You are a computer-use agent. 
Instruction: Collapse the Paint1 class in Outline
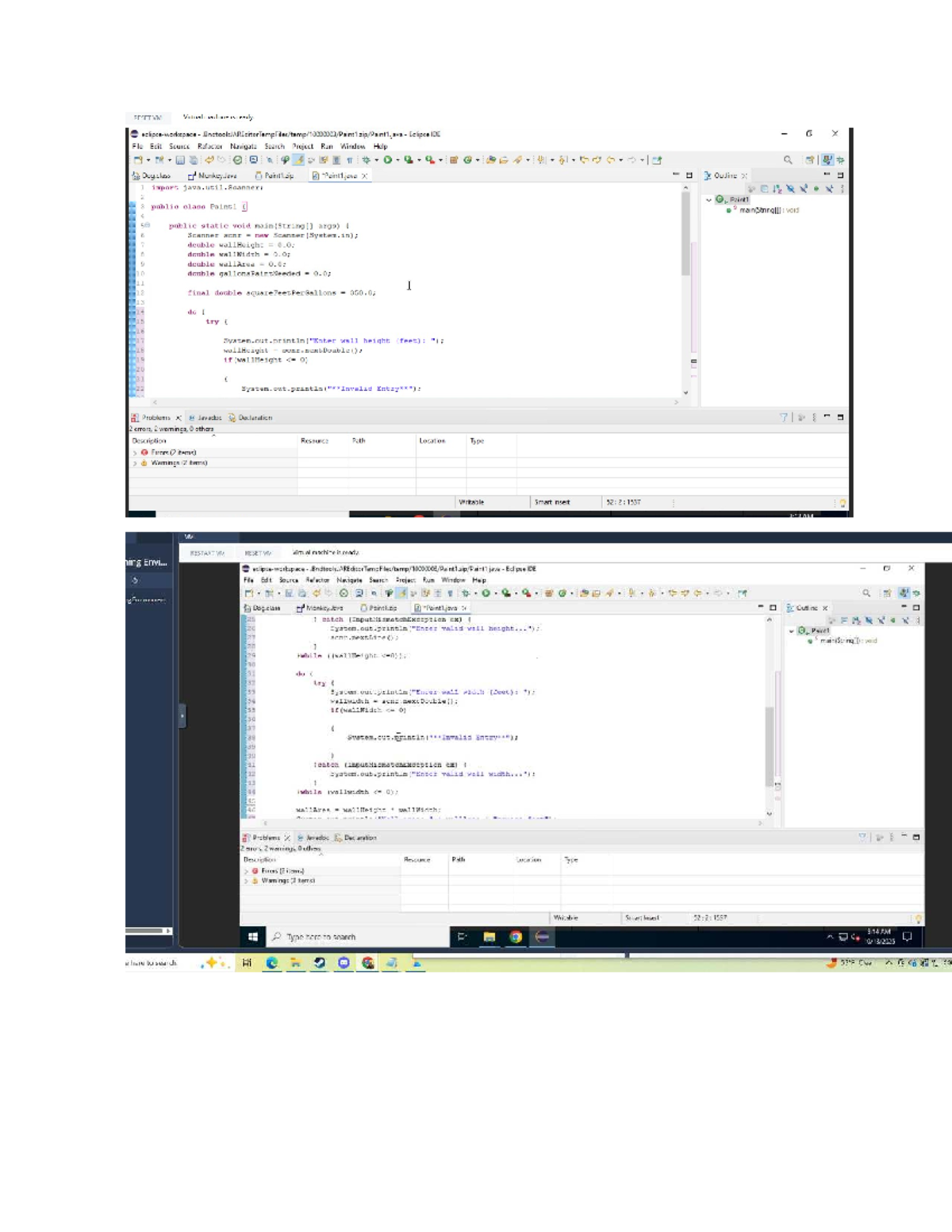point(710,201)
